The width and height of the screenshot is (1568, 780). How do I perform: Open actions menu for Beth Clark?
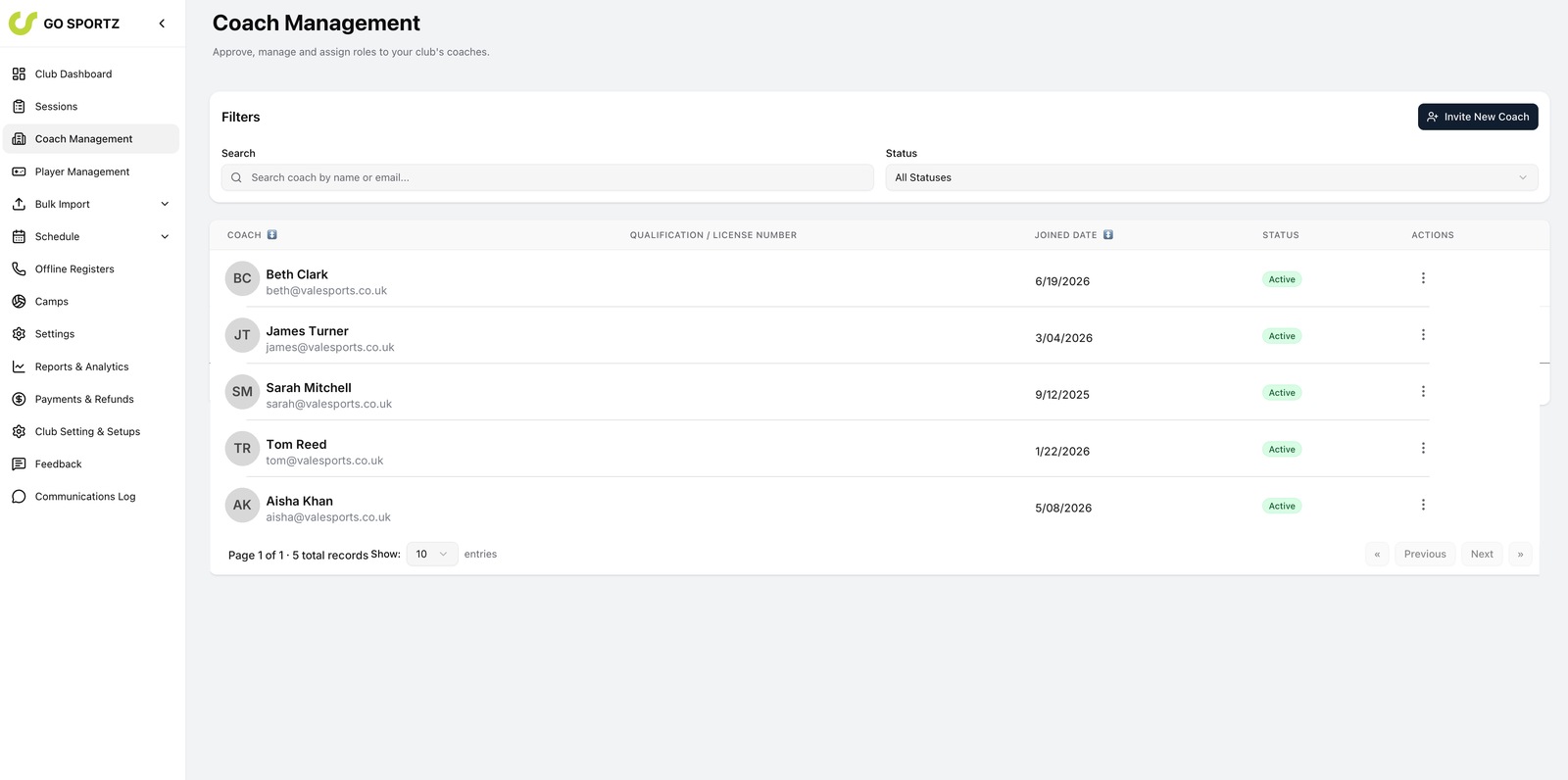point(1423,278)
